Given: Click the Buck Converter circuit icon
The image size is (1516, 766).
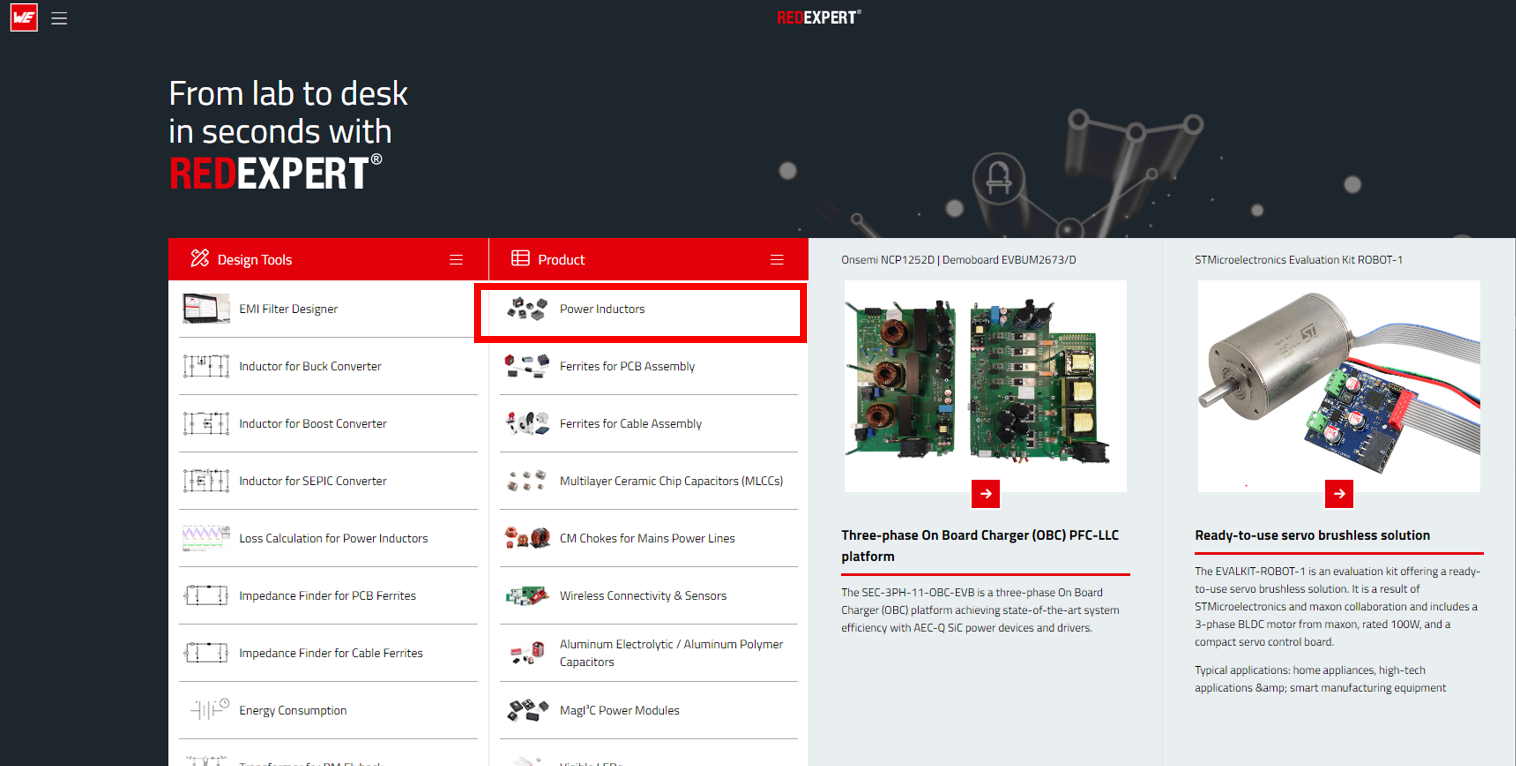Looking at the screenshot, I should [206, 366].
